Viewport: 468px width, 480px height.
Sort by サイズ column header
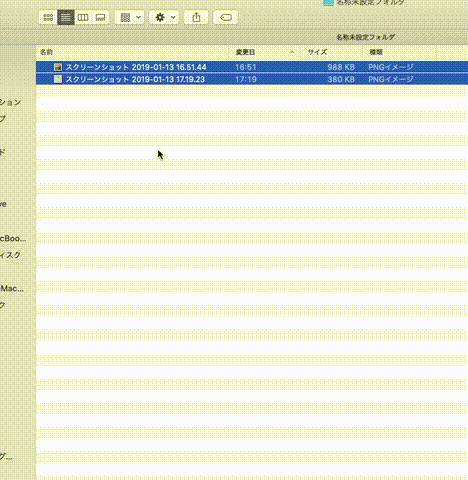[317, 52]
